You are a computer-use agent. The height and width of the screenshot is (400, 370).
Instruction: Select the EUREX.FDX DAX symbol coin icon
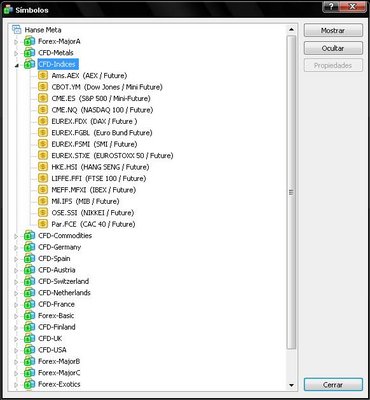tap(43, 121)
